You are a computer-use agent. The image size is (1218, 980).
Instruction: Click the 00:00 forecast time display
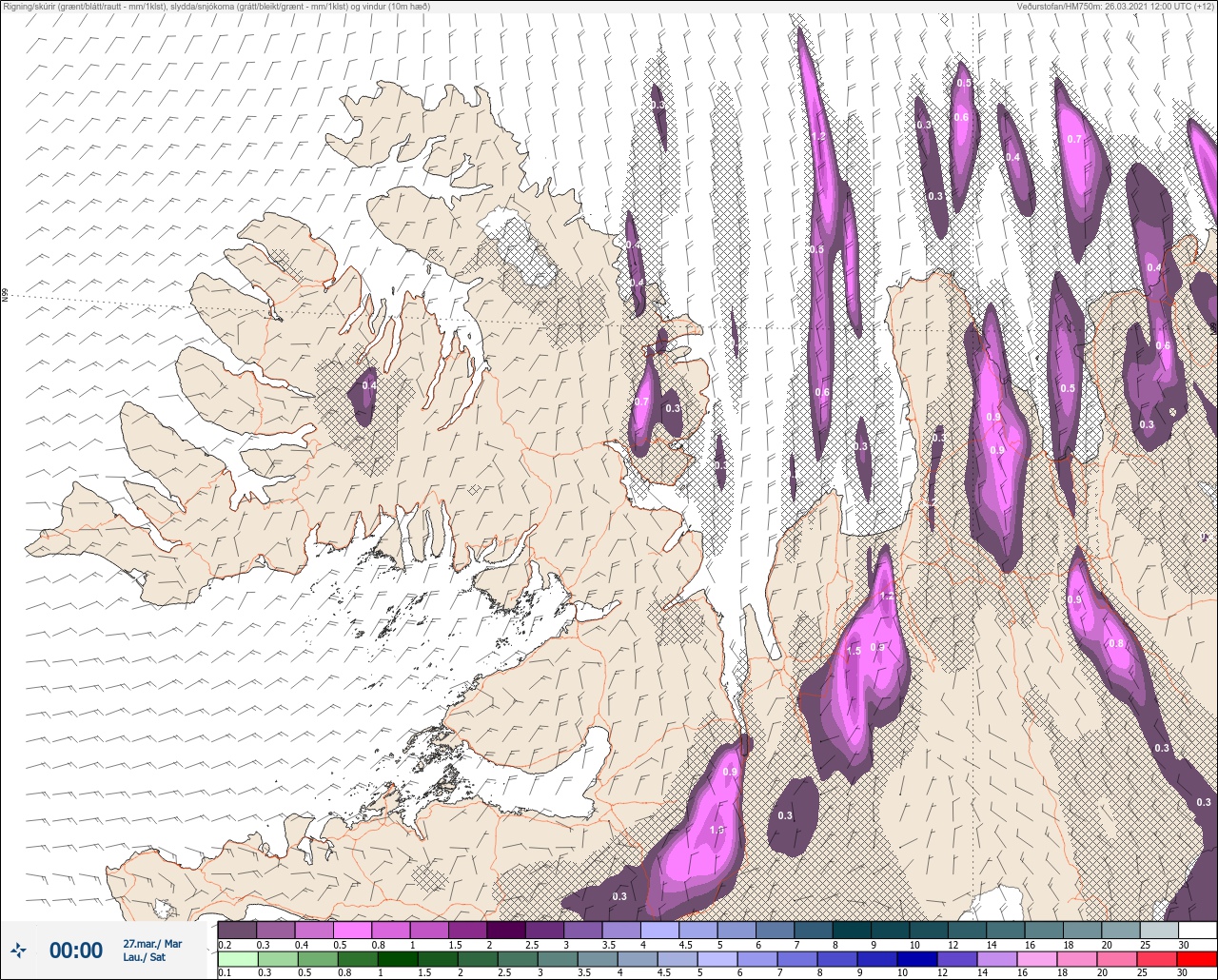click(x=76, y=951)
